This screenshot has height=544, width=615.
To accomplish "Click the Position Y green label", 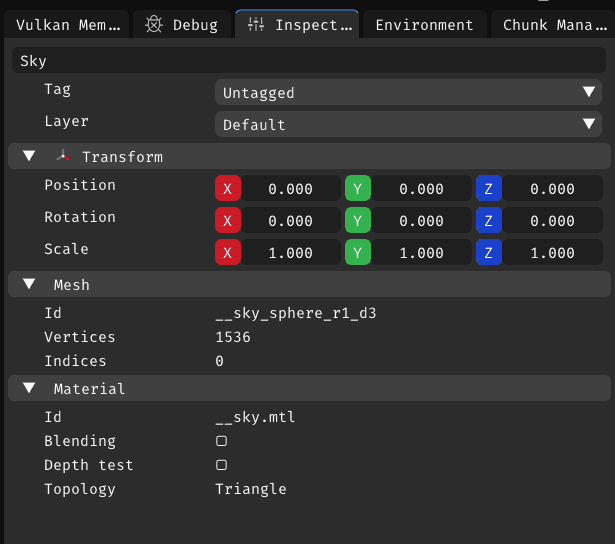I will [358, 188].
